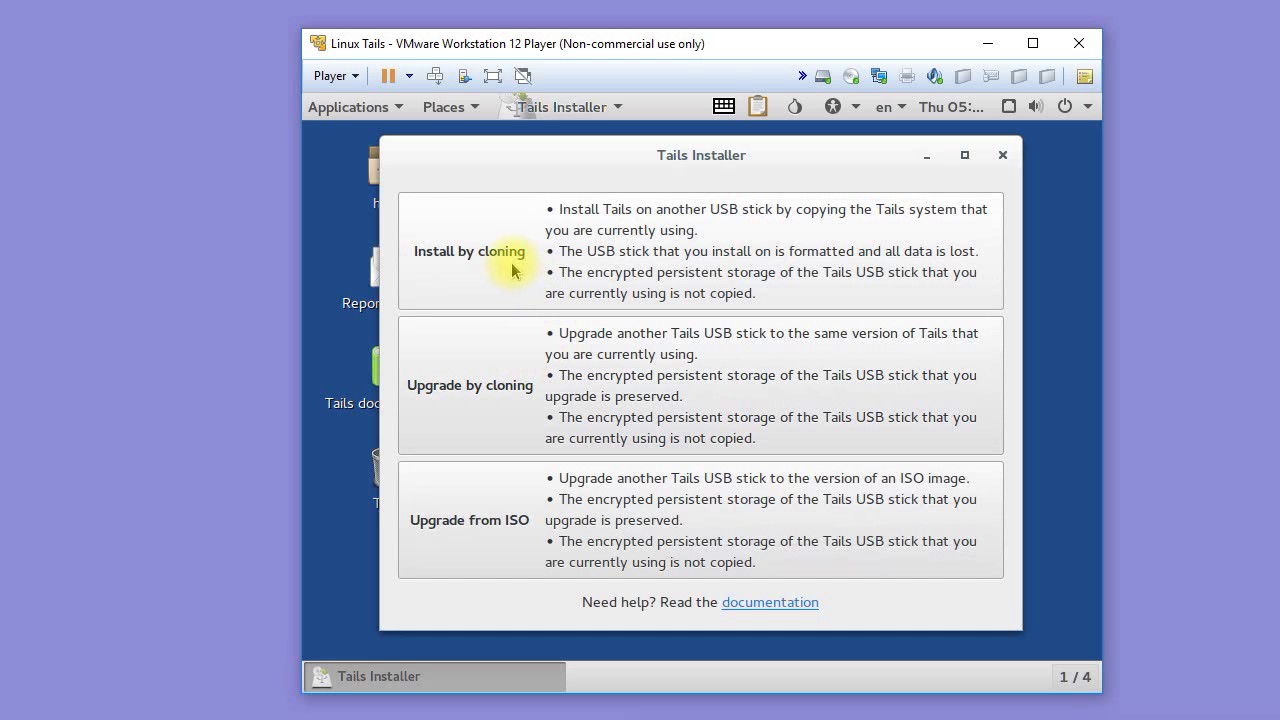
Task: Click the text 'Need help? Read the'
Action: (650, 602)
